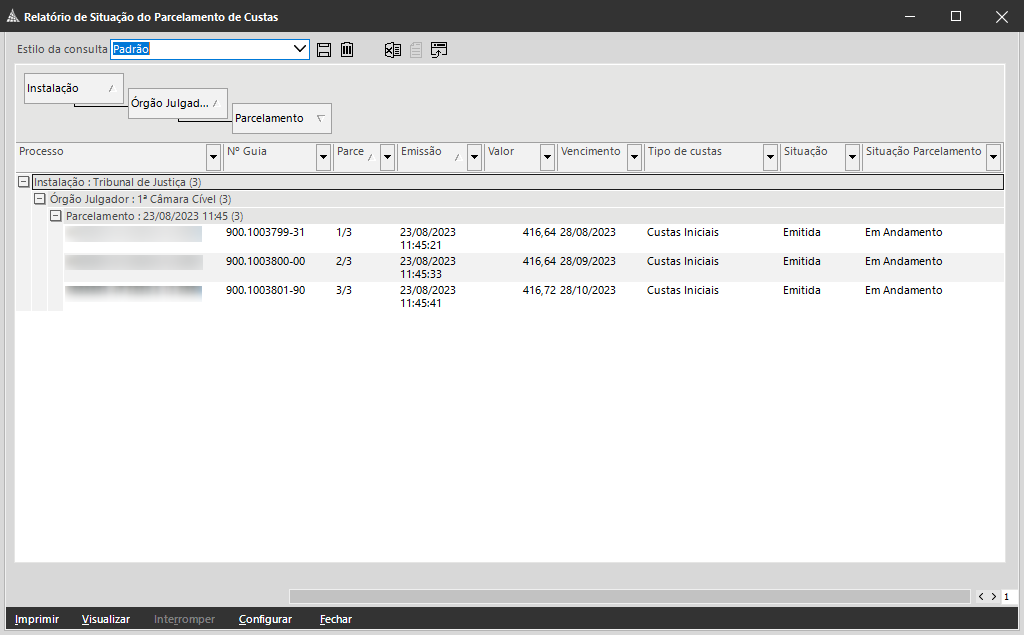
Task: Click the Imprimir button
Action: 37,619
